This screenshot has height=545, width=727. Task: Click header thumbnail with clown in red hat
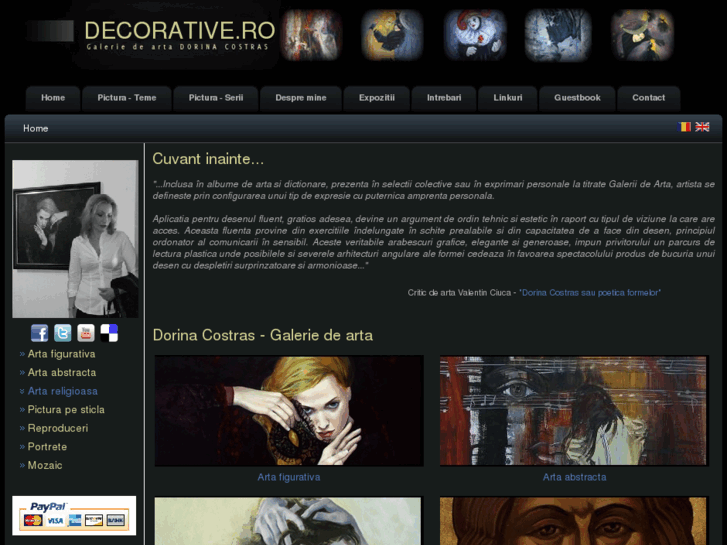[475, 35]
